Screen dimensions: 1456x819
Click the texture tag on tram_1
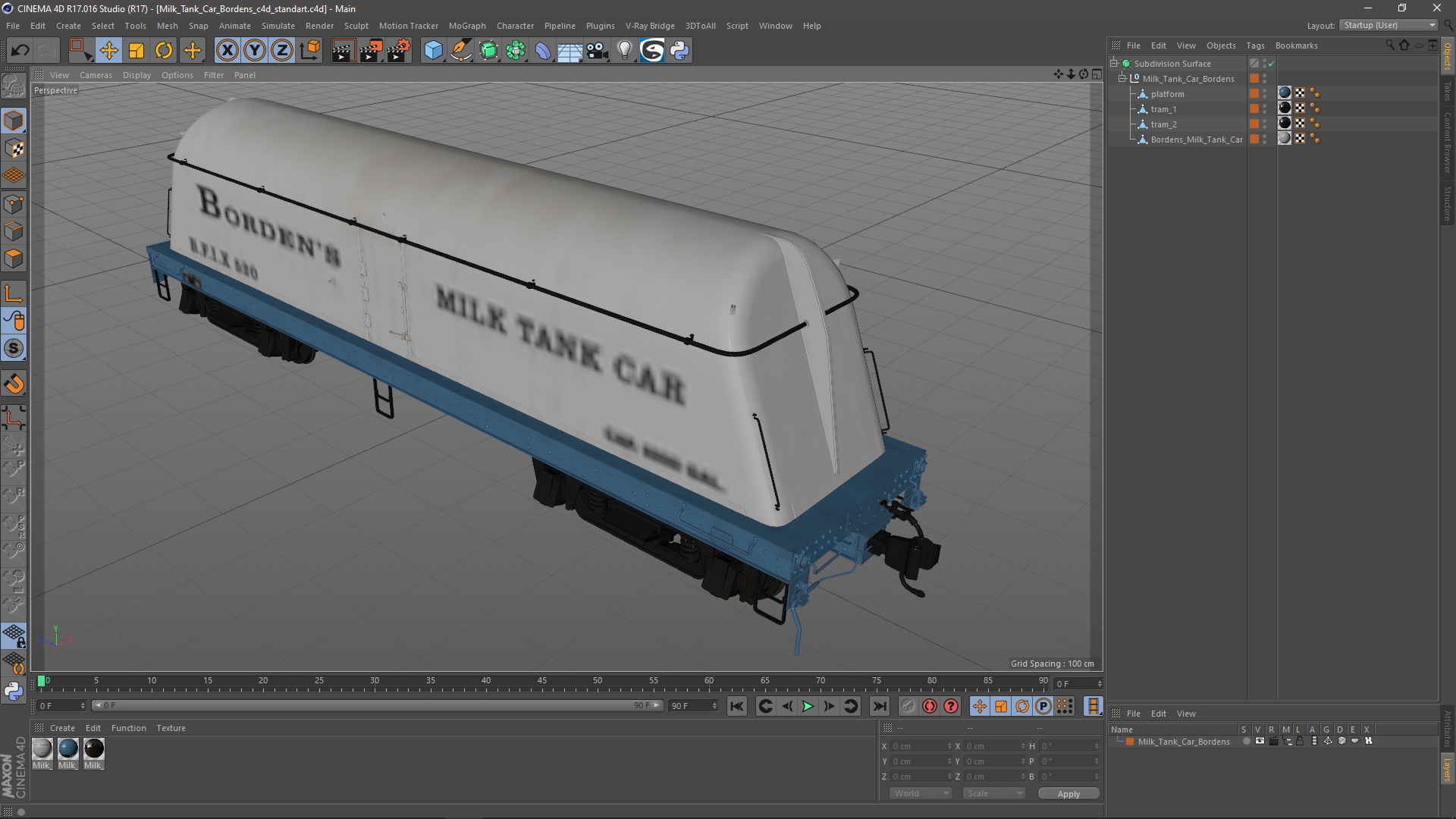click(x=1285, y=108)
